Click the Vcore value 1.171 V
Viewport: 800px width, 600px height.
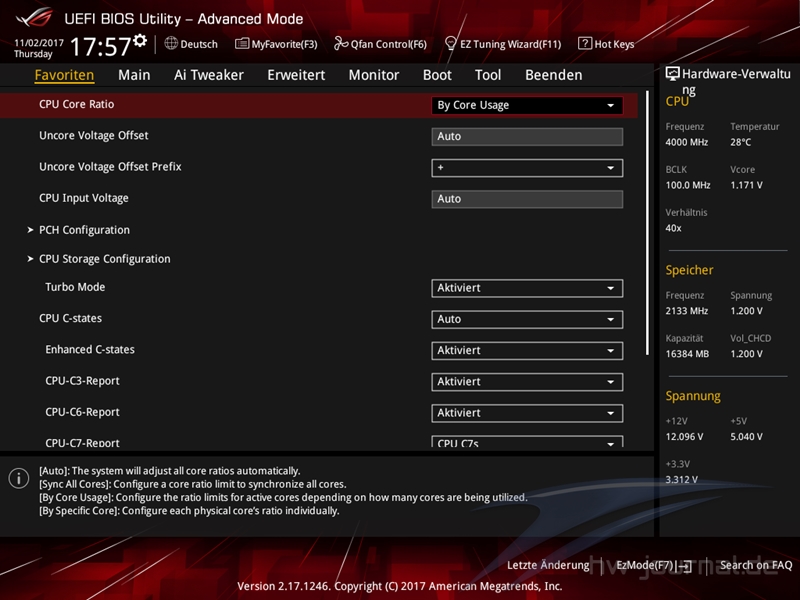(x=746, y=185)
